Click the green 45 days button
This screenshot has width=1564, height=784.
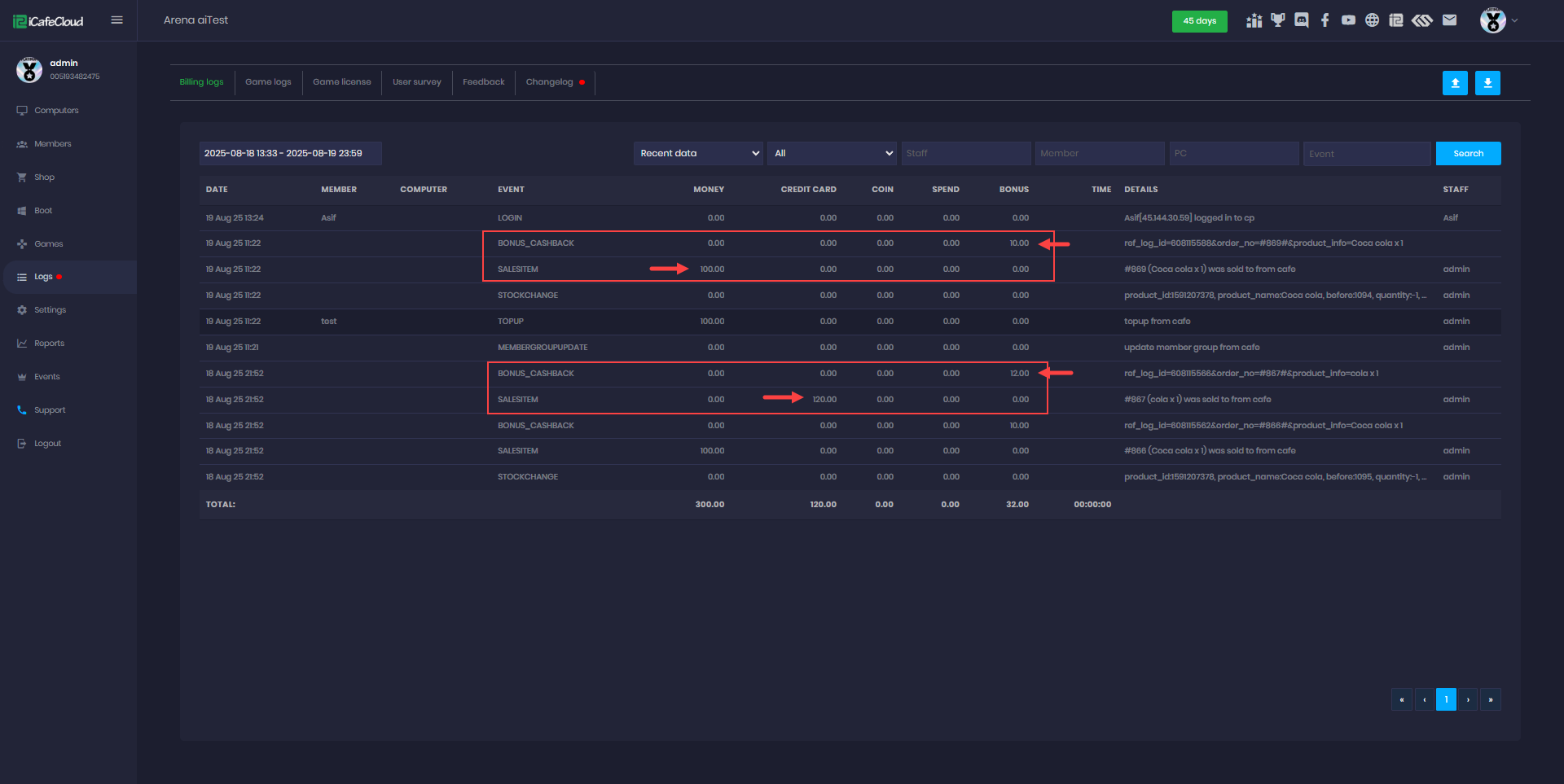point(1199,21)
